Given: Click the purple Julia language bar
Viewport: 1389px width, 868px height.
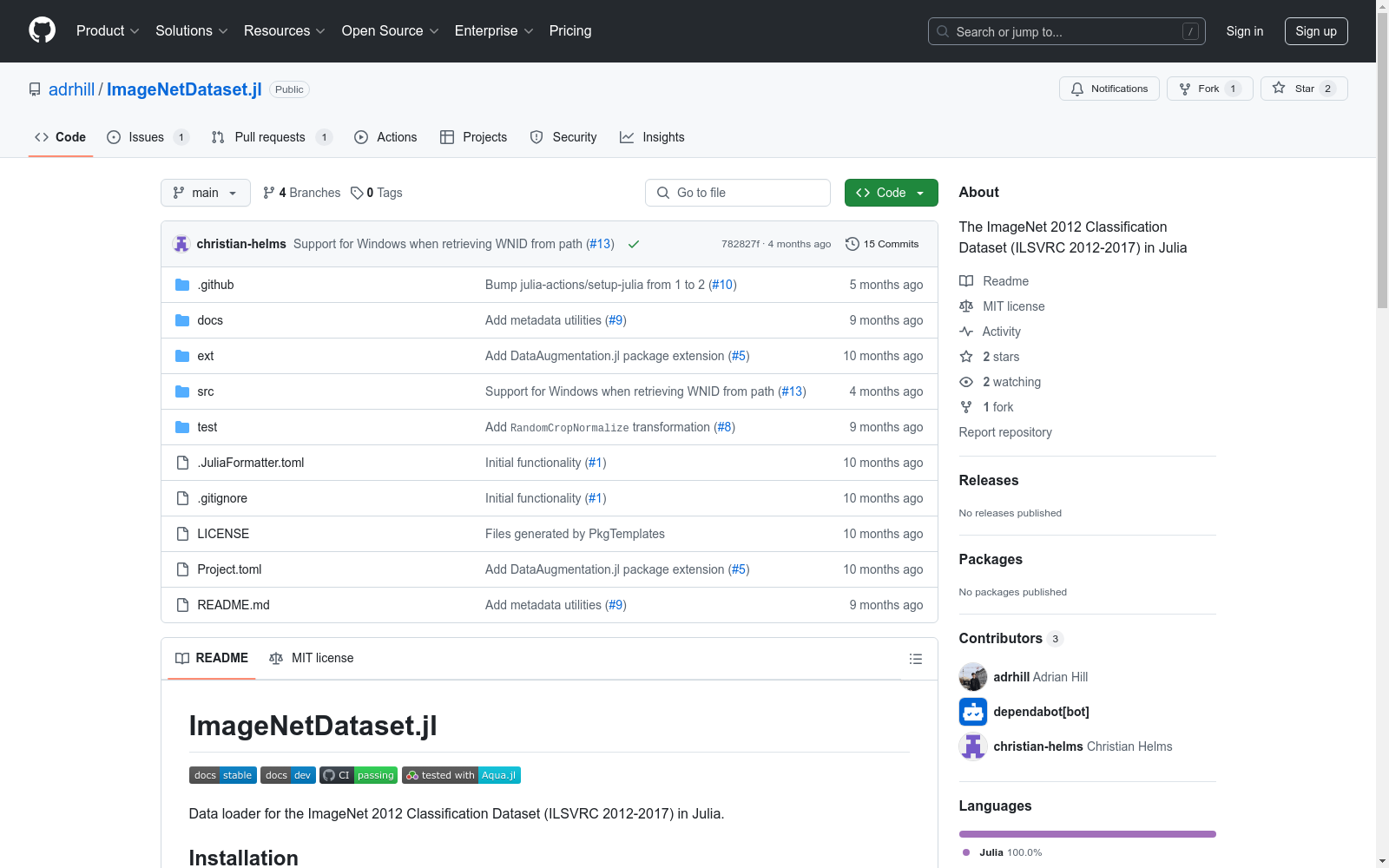Looking at the screenshot, I should pos(1087,834).
